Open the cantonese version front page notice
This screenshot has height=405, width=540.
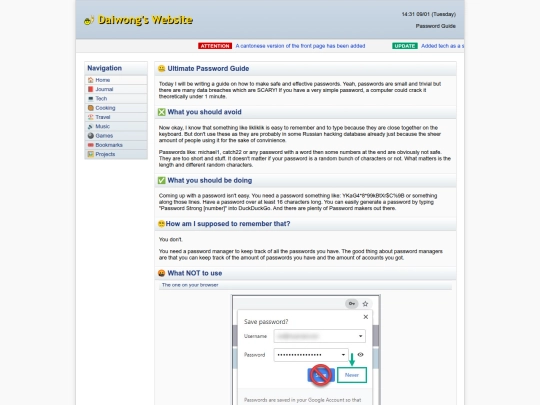pos(300,46)
